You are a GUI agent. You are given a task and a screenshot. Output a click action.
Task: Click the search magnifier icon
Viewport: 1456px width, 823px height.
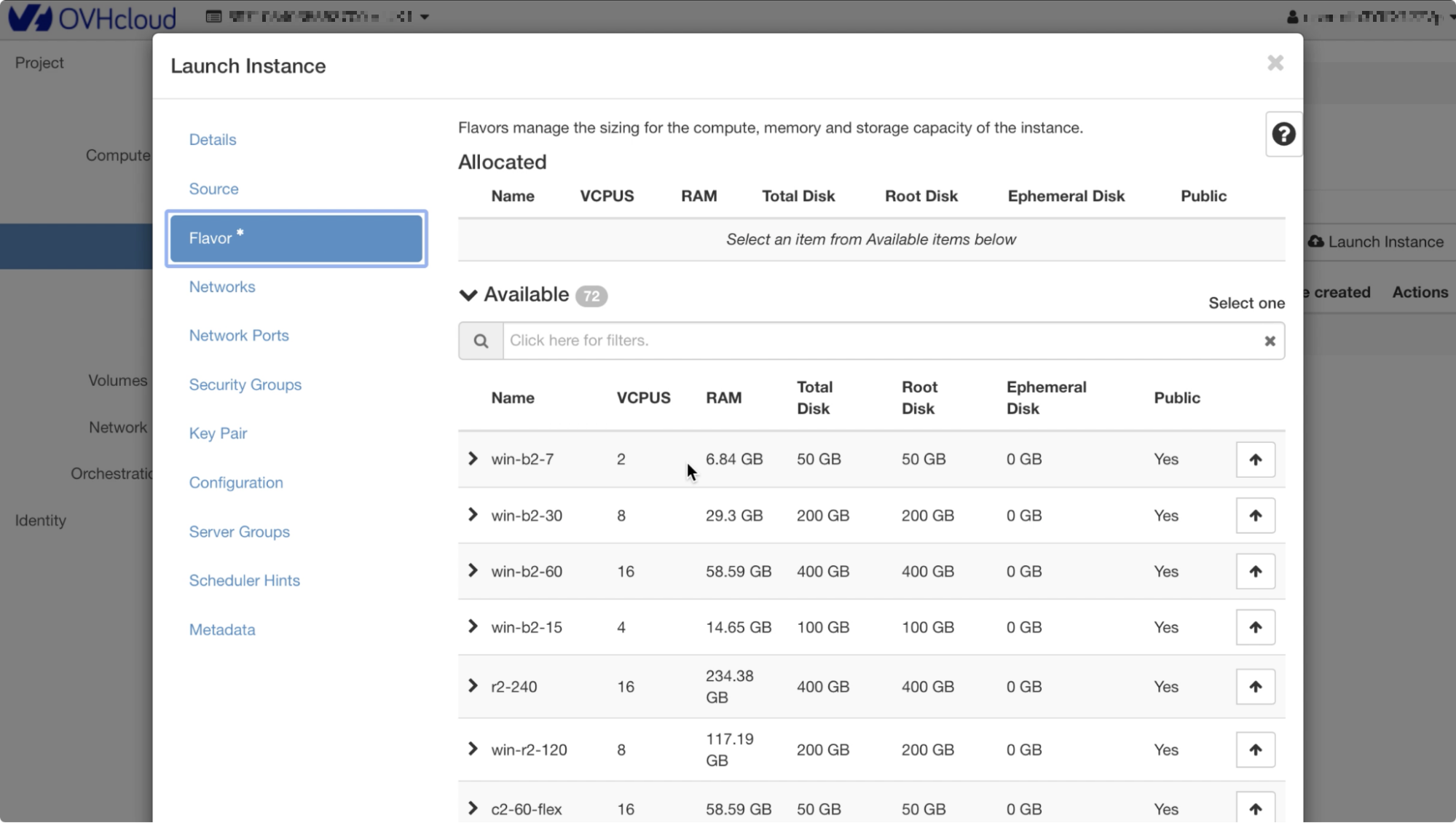coord(481,341)
